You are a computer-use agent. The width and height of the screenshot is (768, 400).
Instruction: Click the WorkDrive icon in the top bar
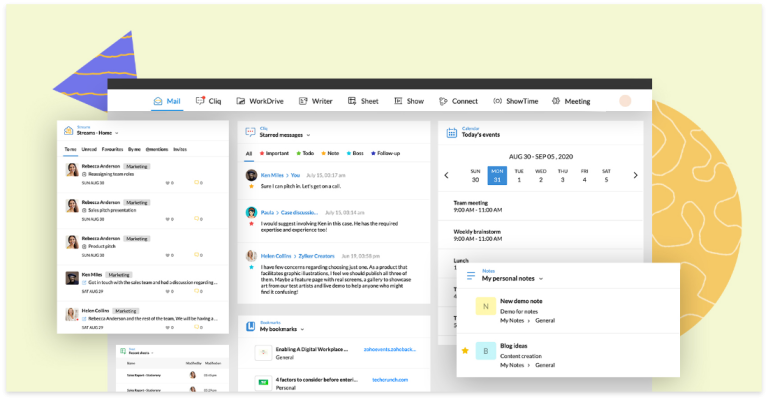(239, 101)
